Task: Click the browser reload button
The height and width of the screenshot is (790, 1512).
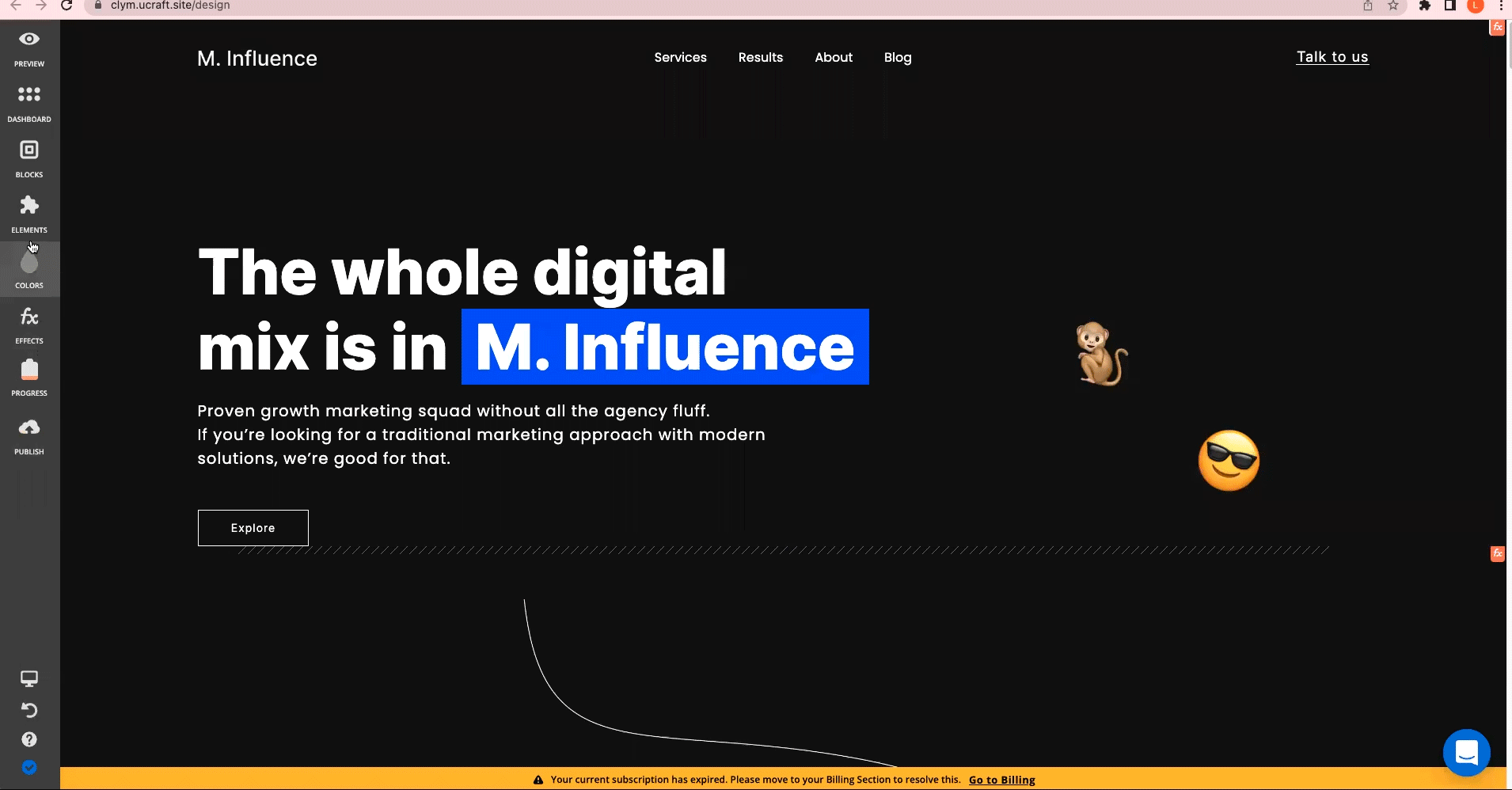Action: pos(67,6)
